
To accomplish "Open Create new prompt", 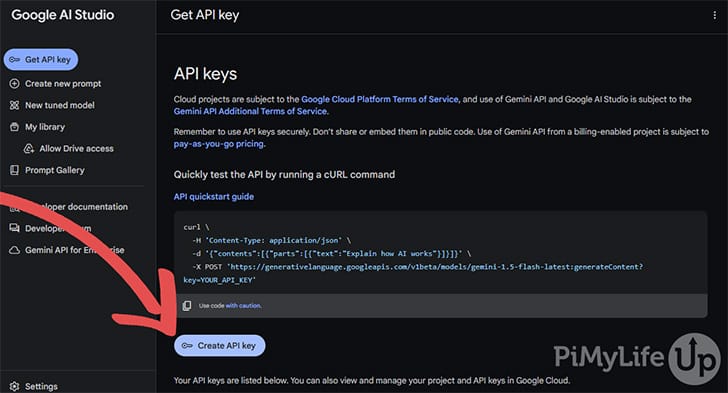I will [x=63, y=84].
